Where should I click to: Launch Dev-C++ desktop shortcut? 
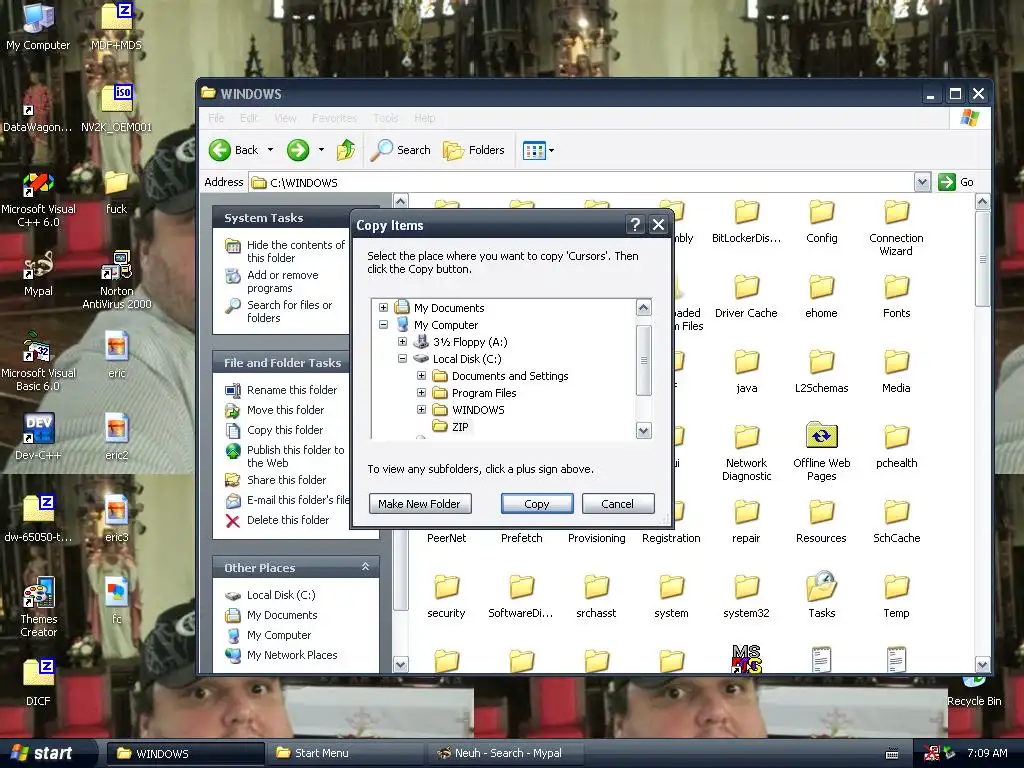[38, 435]
